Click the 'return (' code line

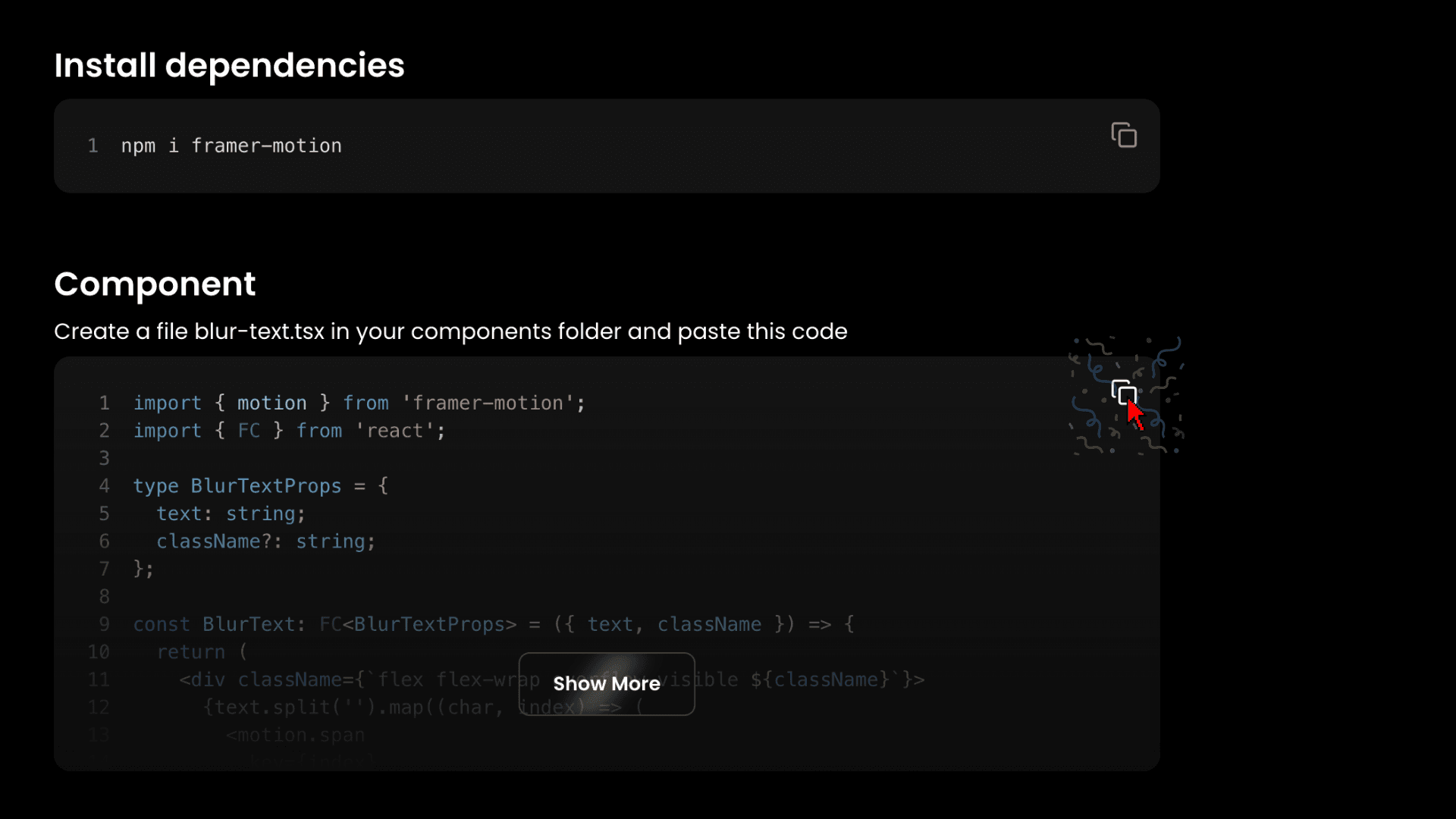pos(202,652)
